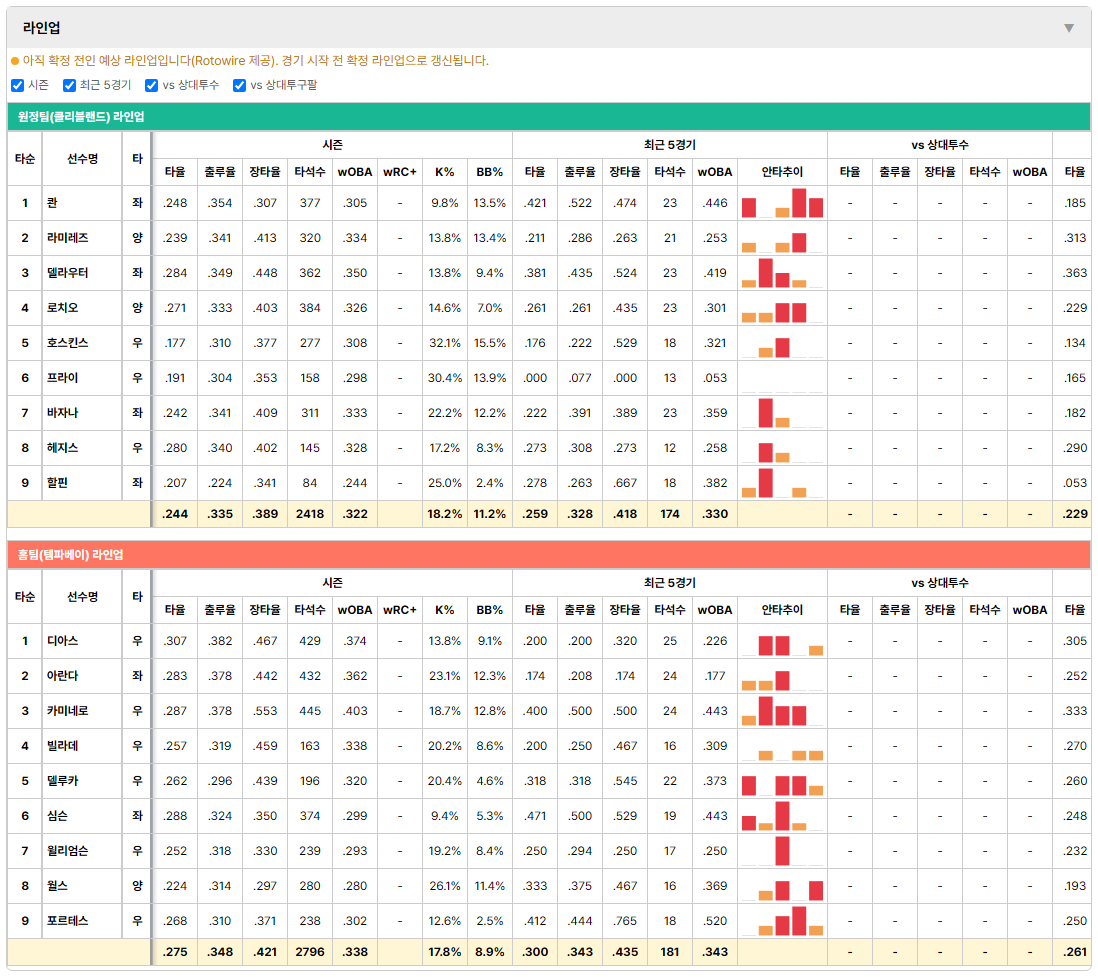This screenshot has height=977, width=1098.
Task: Click the K% column header in home table
Action: [445, 610]
